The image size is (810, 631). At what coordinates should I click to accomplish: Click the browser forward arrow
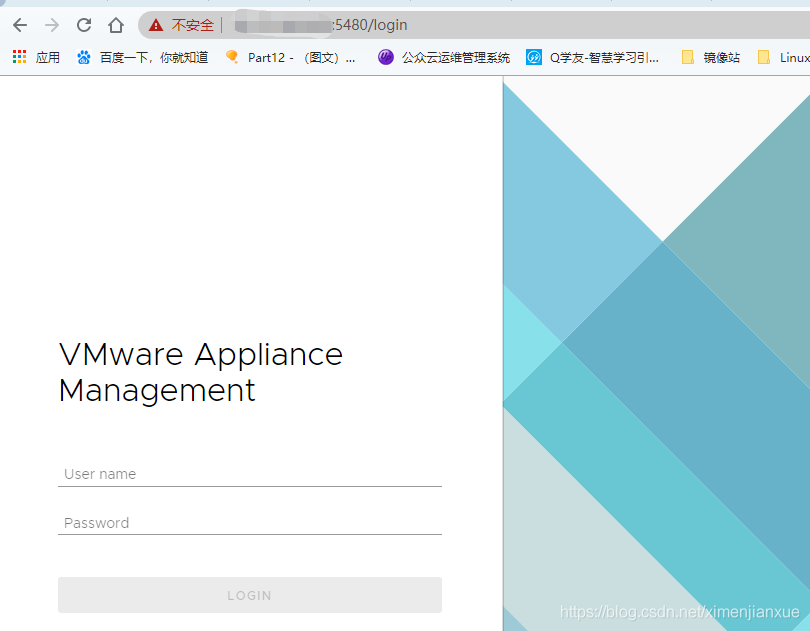pos(52,25)
